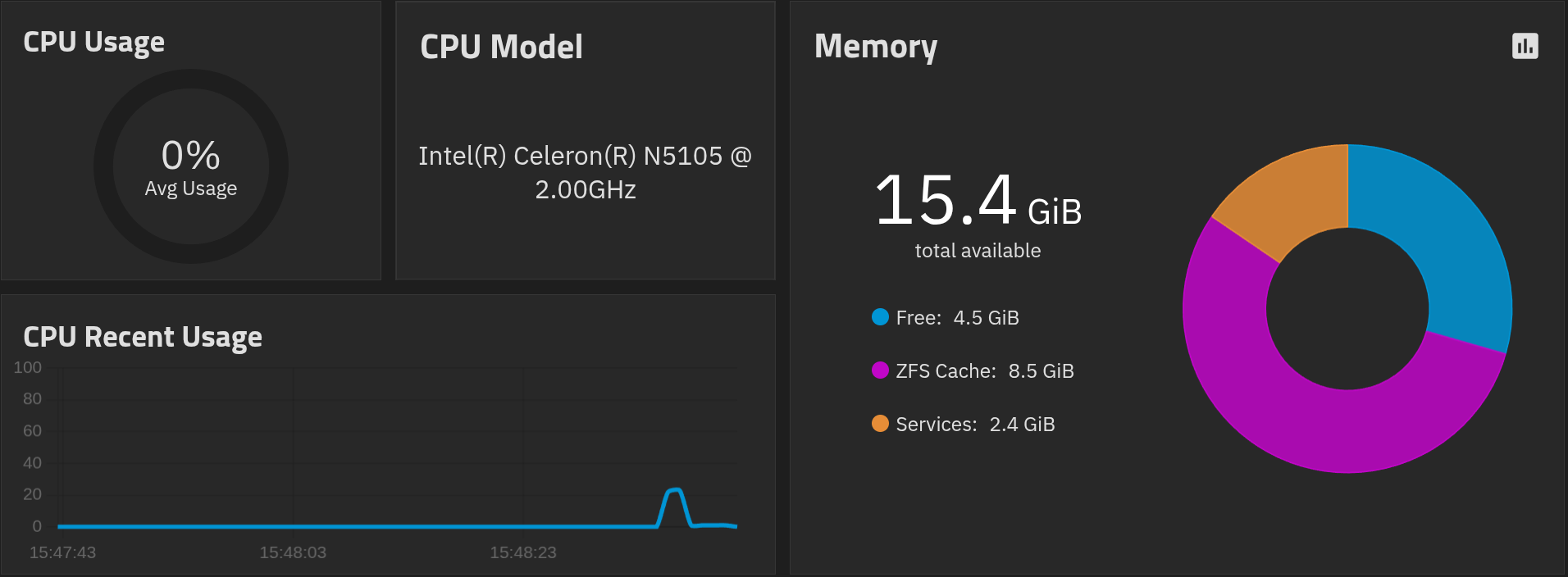
Task: Click the orange Services legend dot
Action: tap(880, 424)
